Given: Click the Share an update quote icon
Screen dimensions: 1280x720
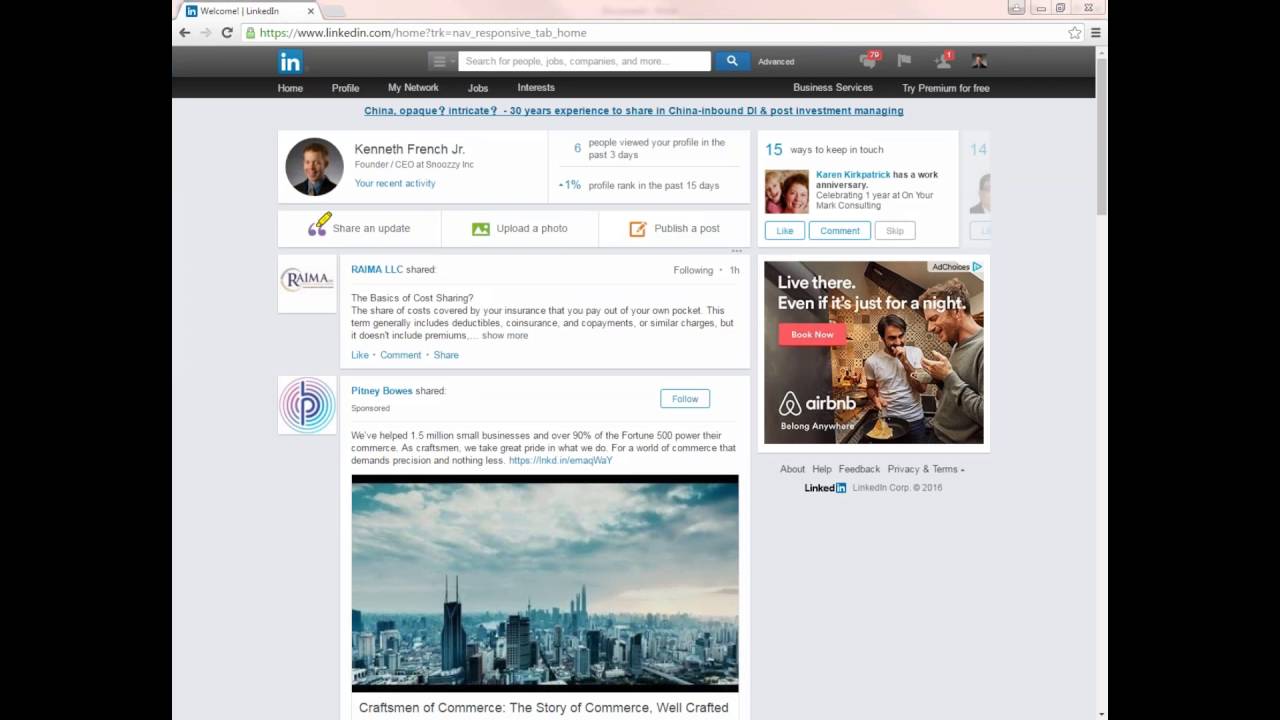Looking at the screenshot, I should [x=318, y=225].
